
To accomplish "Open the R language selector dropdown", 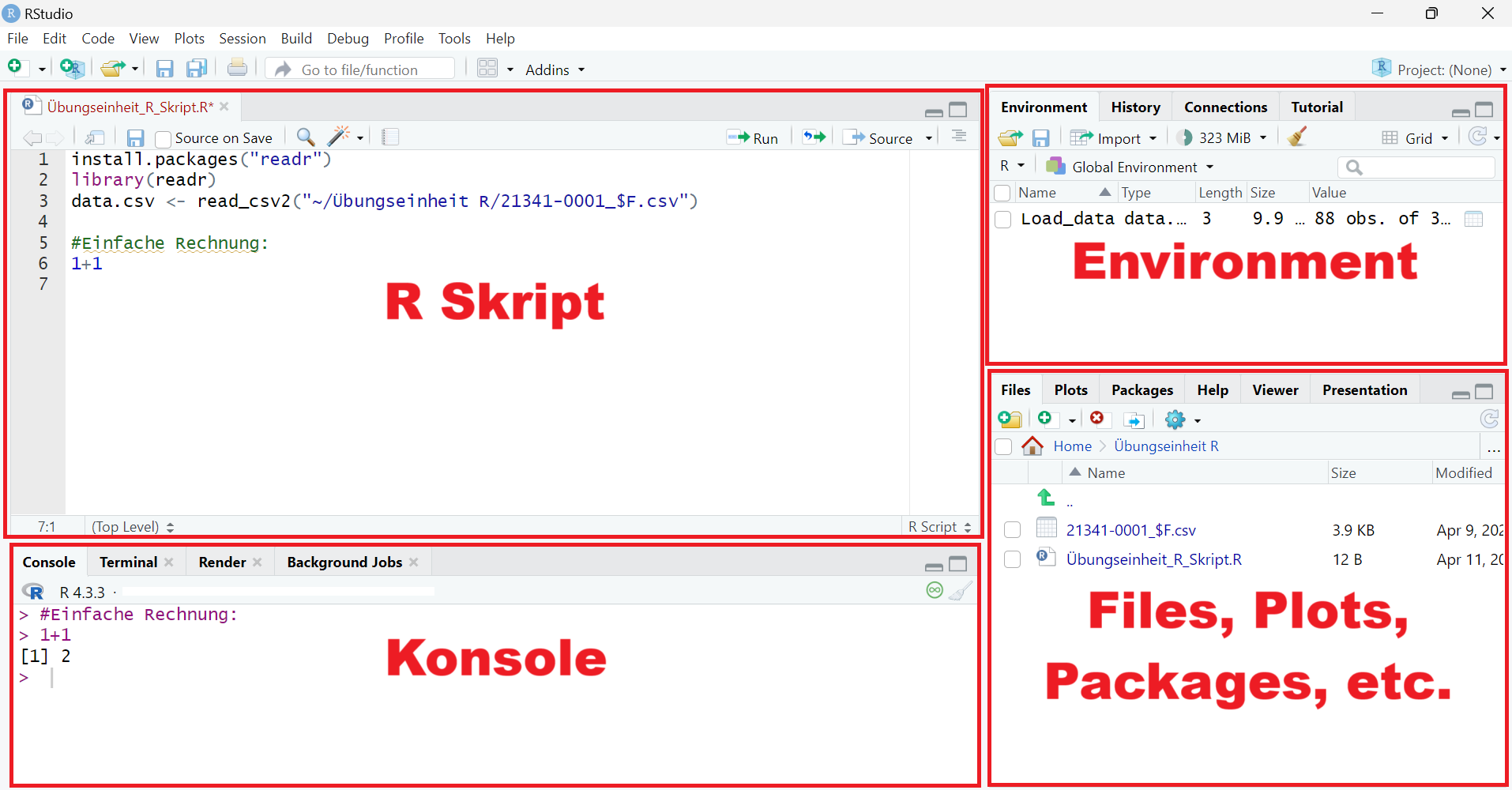I will coord(1011,166).
